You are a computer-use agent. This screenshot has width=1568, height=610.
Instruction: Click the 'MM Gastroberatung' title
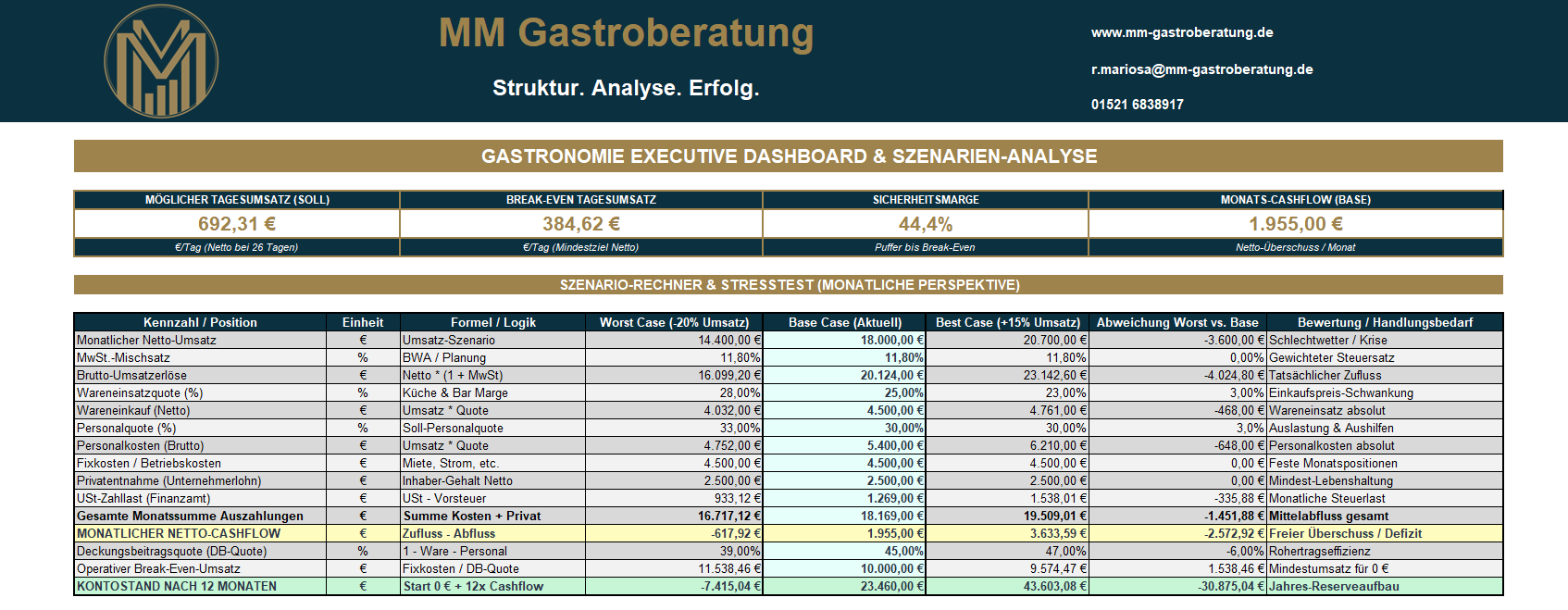[627, 32]
